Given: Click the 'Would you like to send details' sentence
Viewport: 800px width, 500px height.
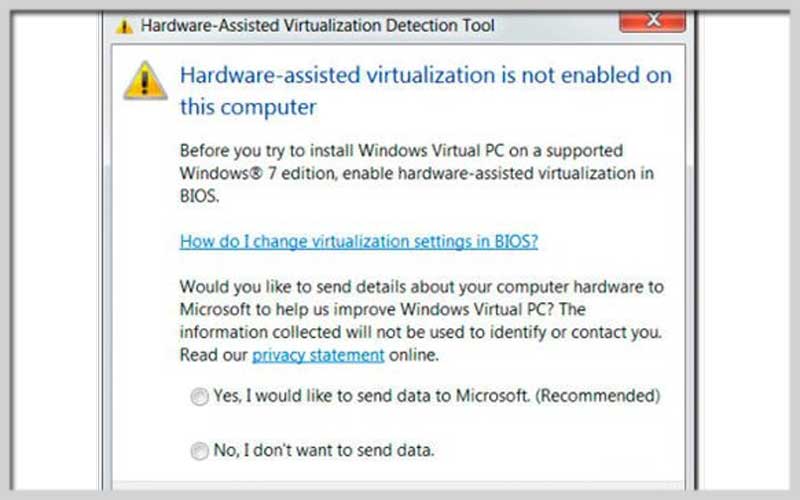Looking at the screenshot, I should click(421, 287).
